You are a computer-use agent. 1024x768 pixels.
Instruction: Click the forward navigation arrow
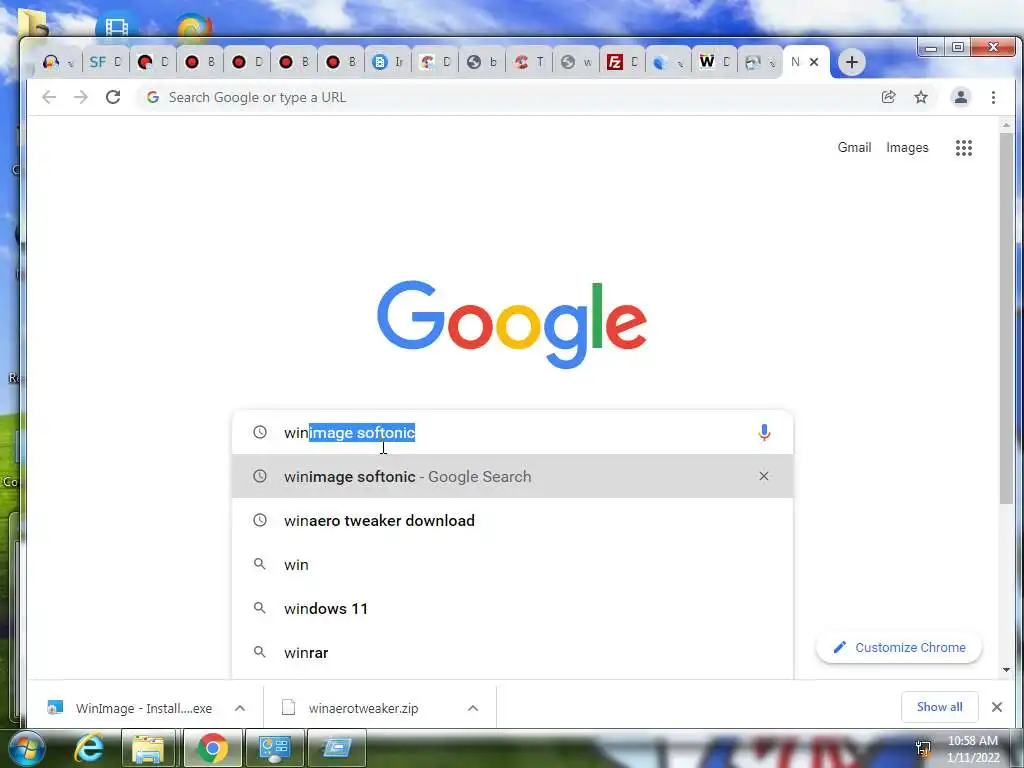pyautogui.click(x=80, y=97)
